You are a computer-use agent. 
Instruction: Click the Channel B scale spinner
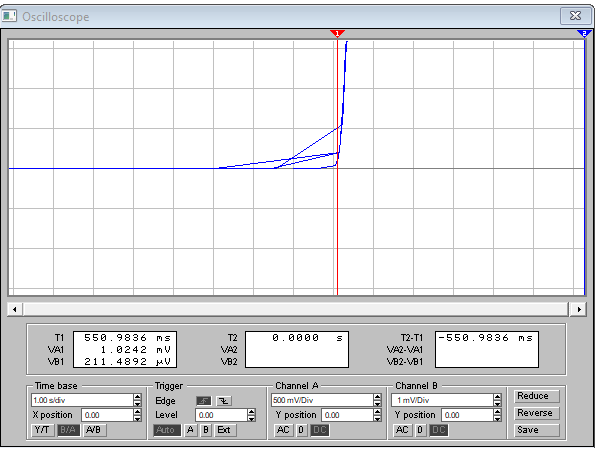(497, 400)
